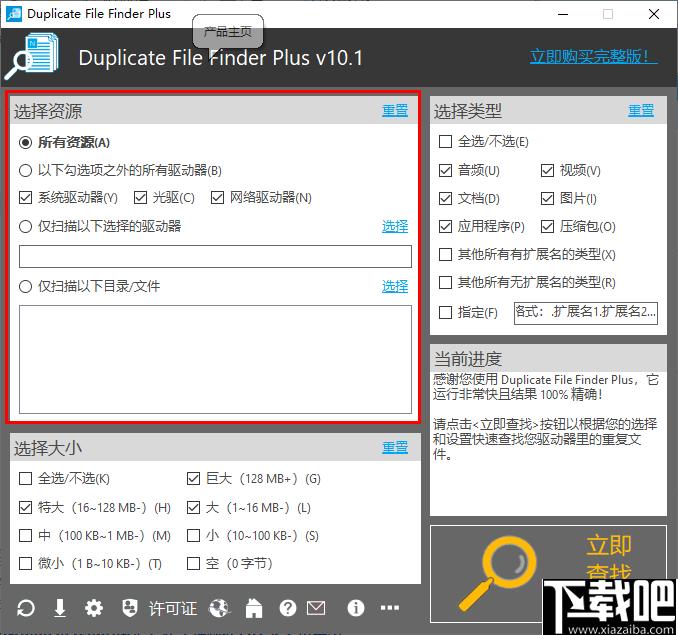
Task: Toggle the 光驱(C) optical drive checkbox
Action: pyautogui.click(x=140, y=198)
